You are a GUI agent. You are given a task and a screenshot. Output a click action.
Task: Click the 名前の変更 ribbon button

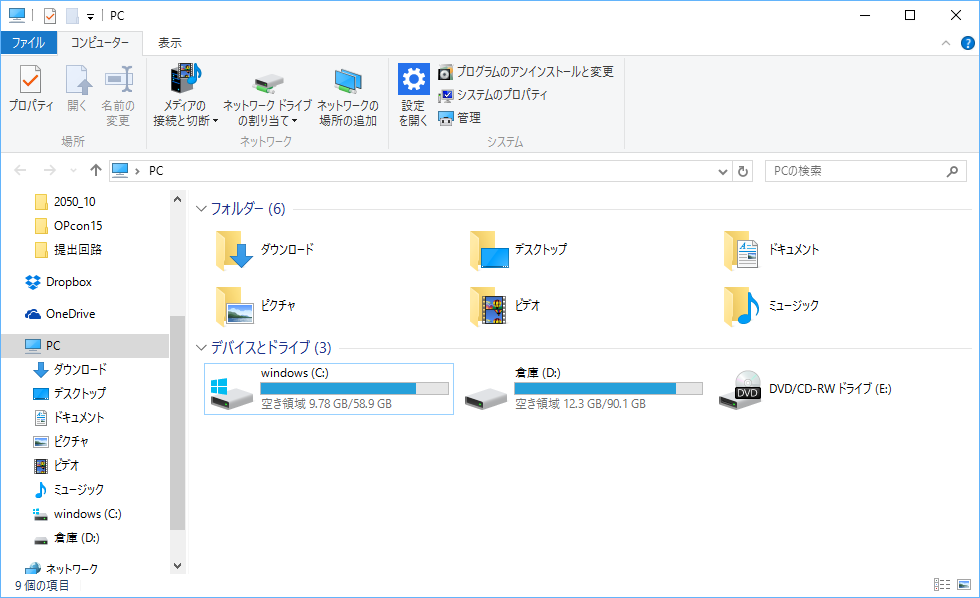pos(118,96)
